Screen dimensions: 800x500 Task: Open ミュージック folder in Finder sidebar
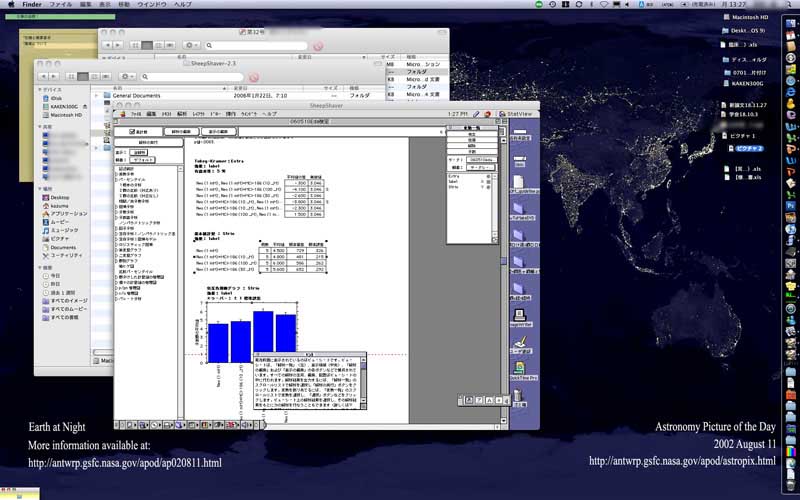(60, 231)
